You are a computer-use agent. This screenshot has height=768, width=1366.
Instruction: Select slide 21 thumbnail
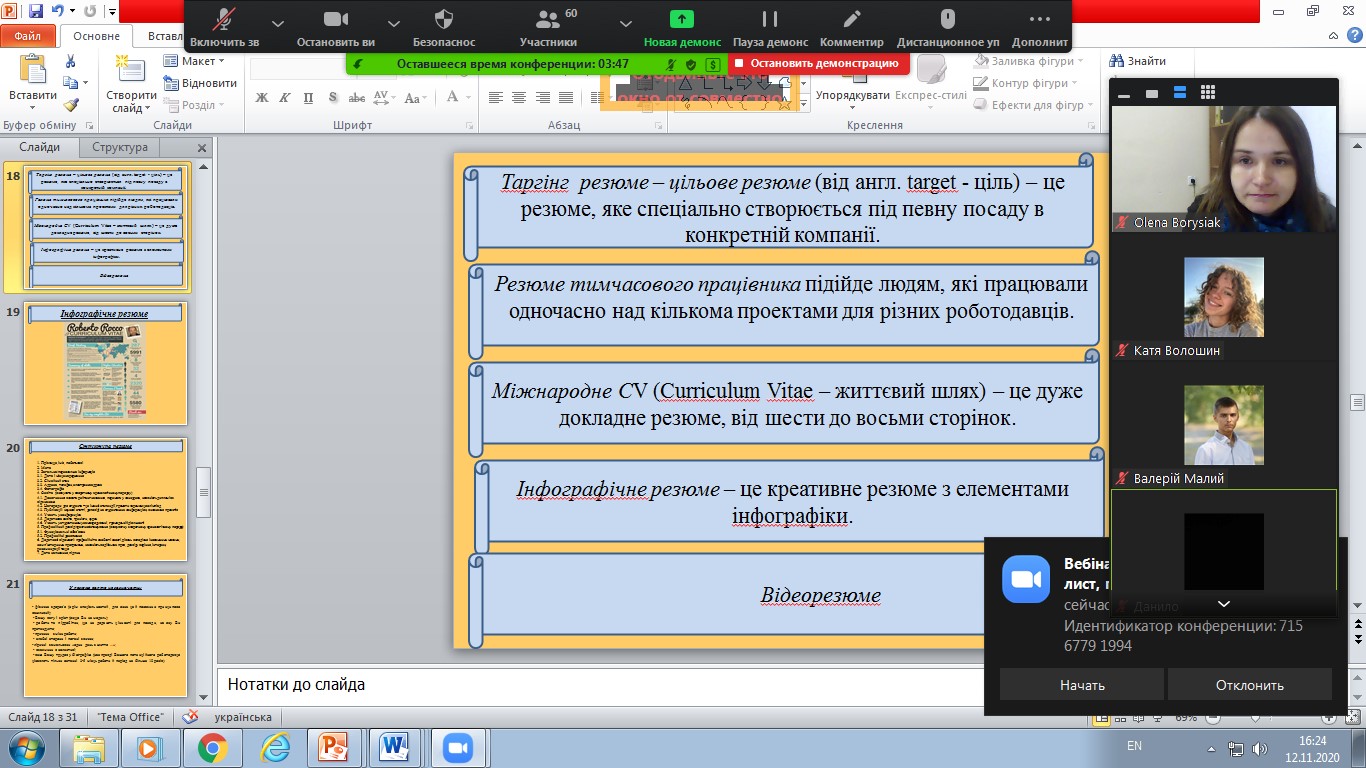click(105, 635)
